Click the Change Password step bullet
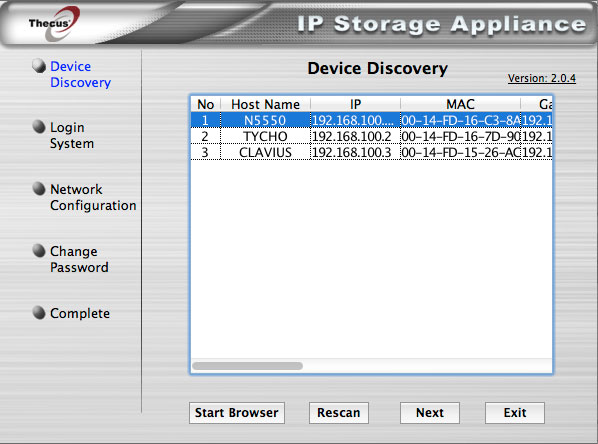This screenshot has width=598, height=444. [x=39, y=251]
